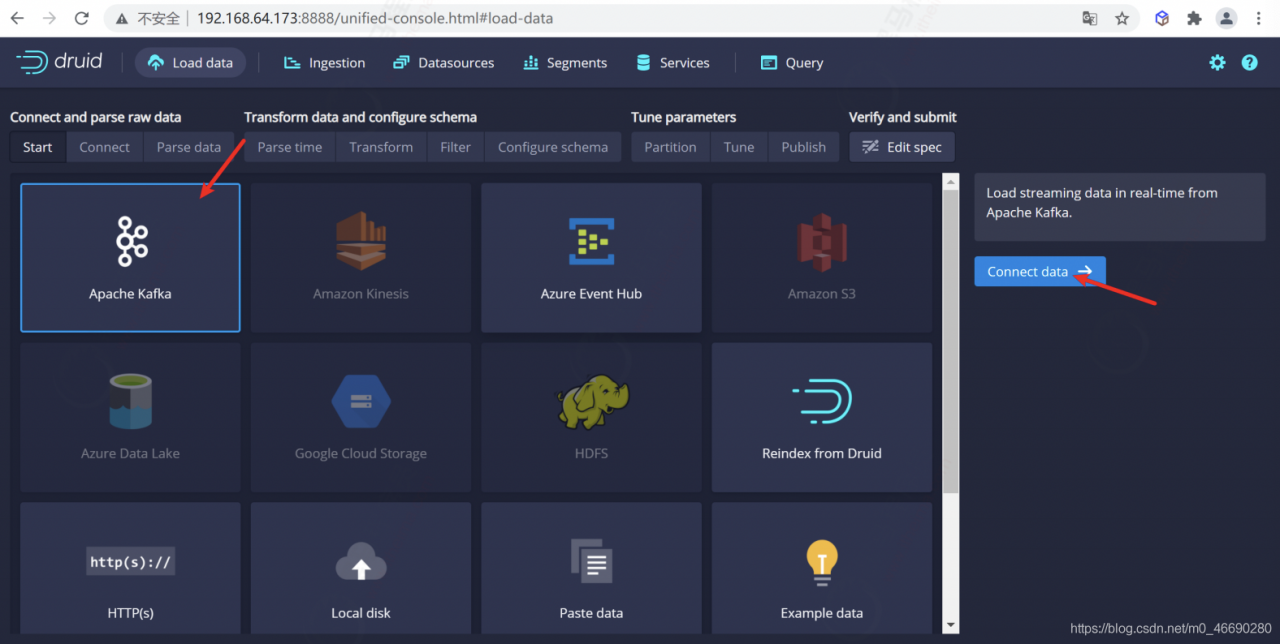1280x644 pixels.
Task: Click the scrollbar down arrow
Action: pos(951,626)
